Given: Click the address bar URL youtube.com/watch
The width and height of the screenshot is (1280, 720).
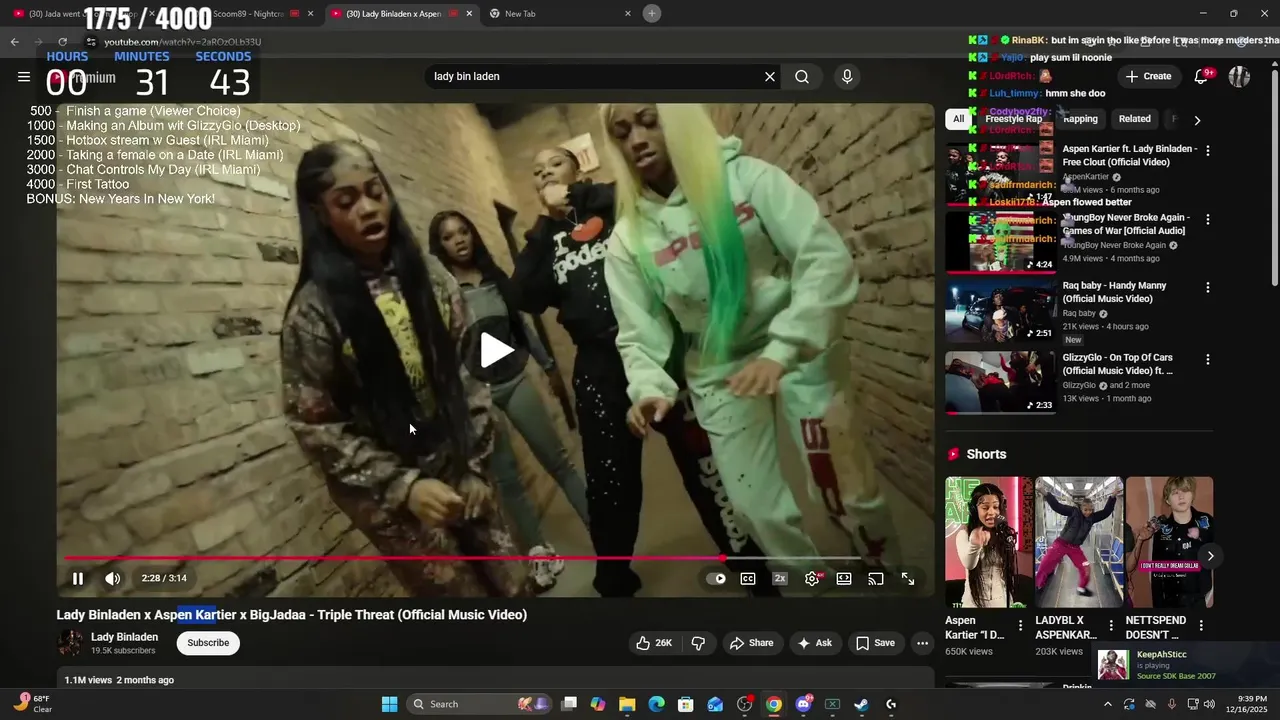Looking at the screenshot, I should (x=183, y=42).
